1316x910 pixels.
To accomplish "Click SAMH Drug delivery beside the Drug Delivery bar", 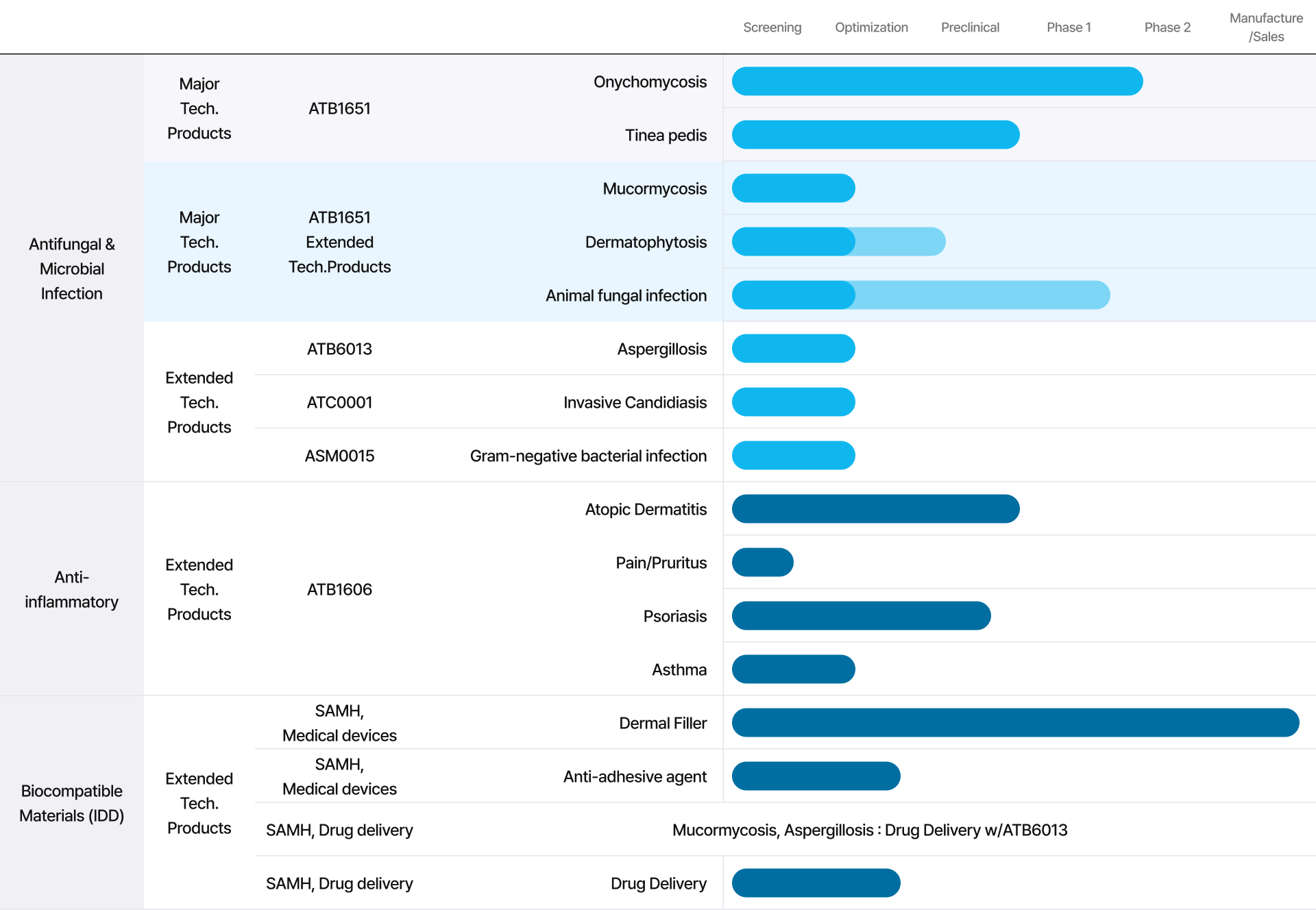I will 339,883.
